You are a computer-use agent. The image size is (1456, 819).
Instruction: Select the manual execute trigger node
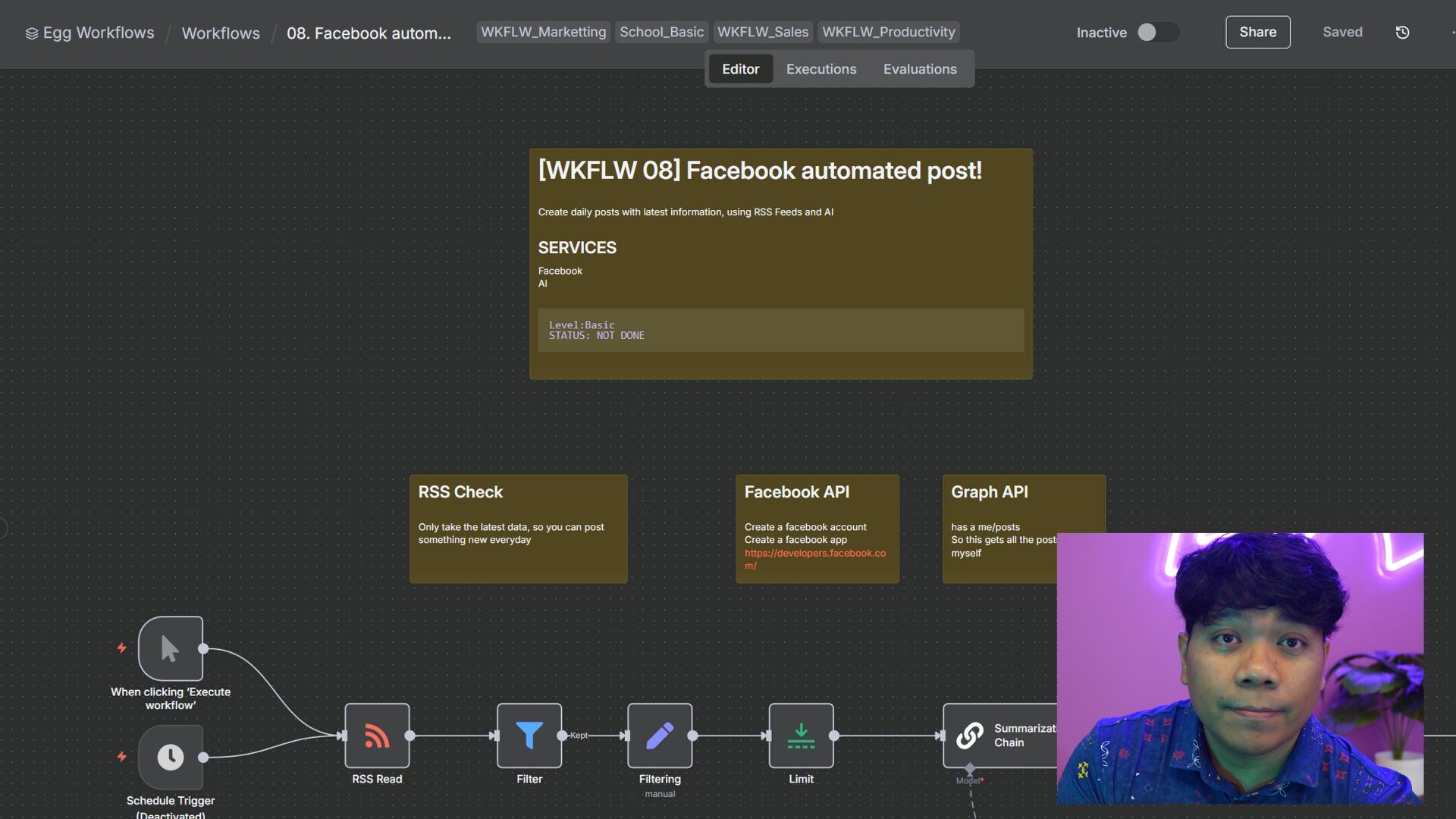coord(171,648)
